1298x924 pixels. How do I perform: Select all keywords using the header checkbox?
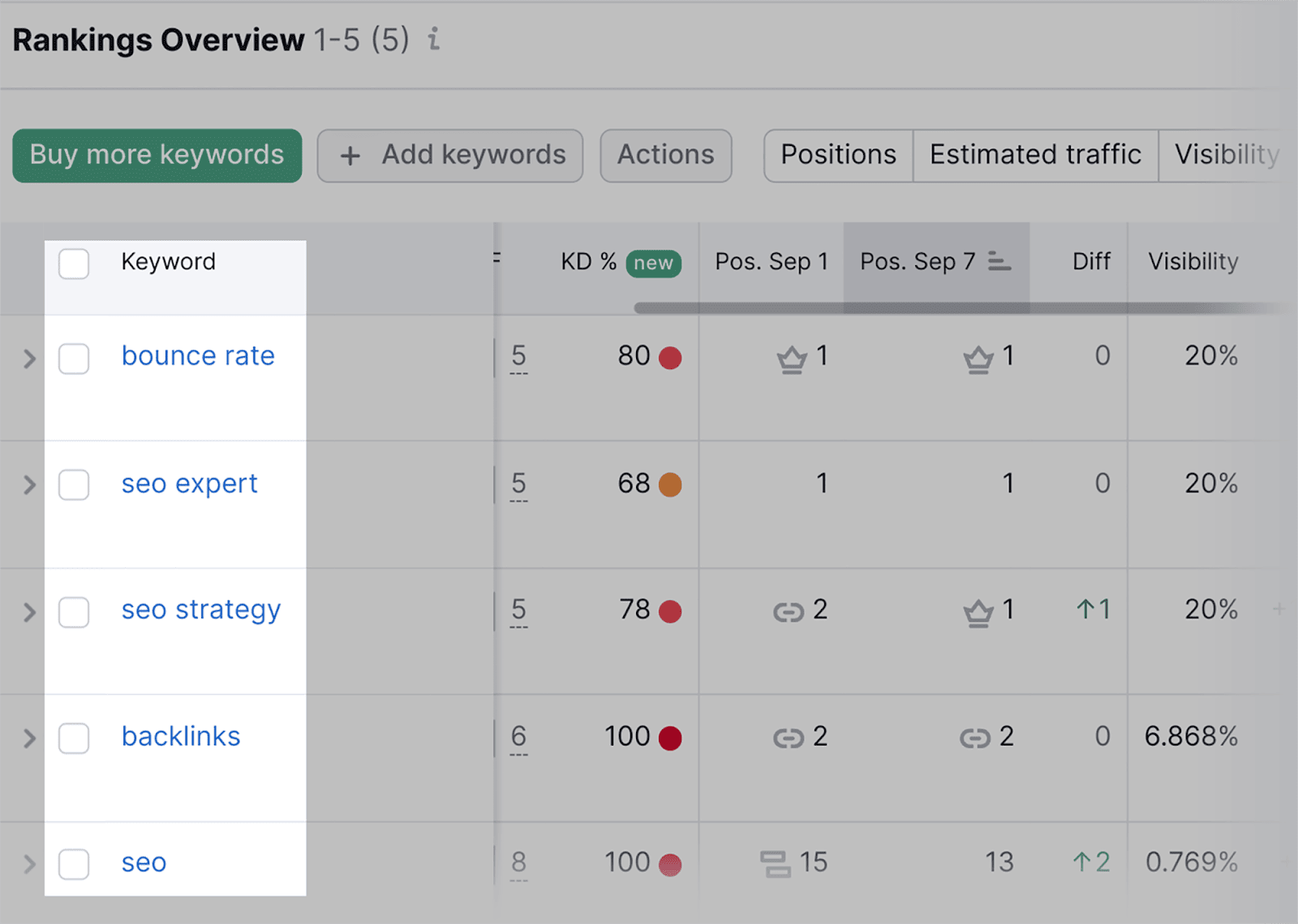(x=73, y=263)
